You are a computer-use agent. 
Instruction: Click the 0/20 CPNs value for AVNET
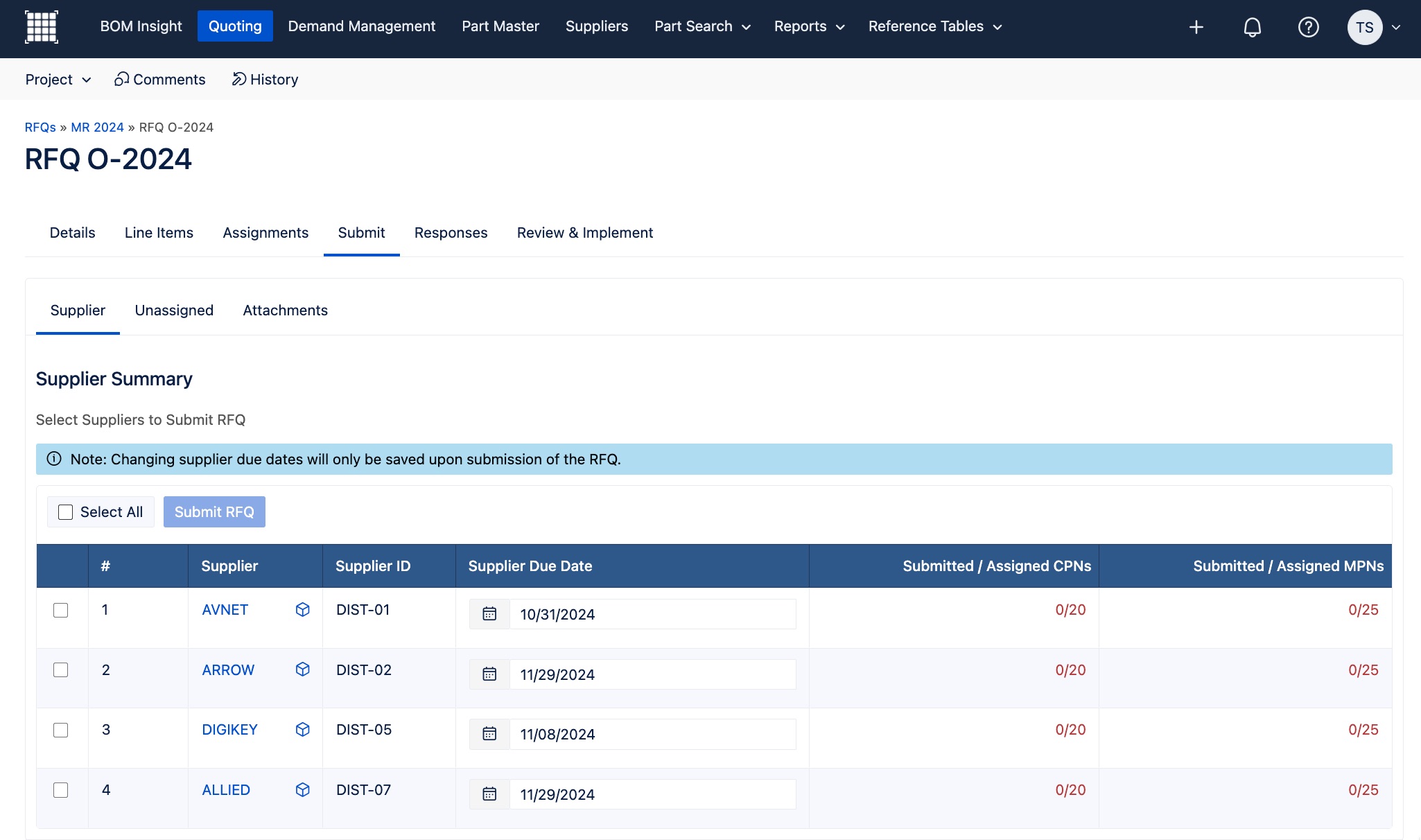click(1070, 610)
